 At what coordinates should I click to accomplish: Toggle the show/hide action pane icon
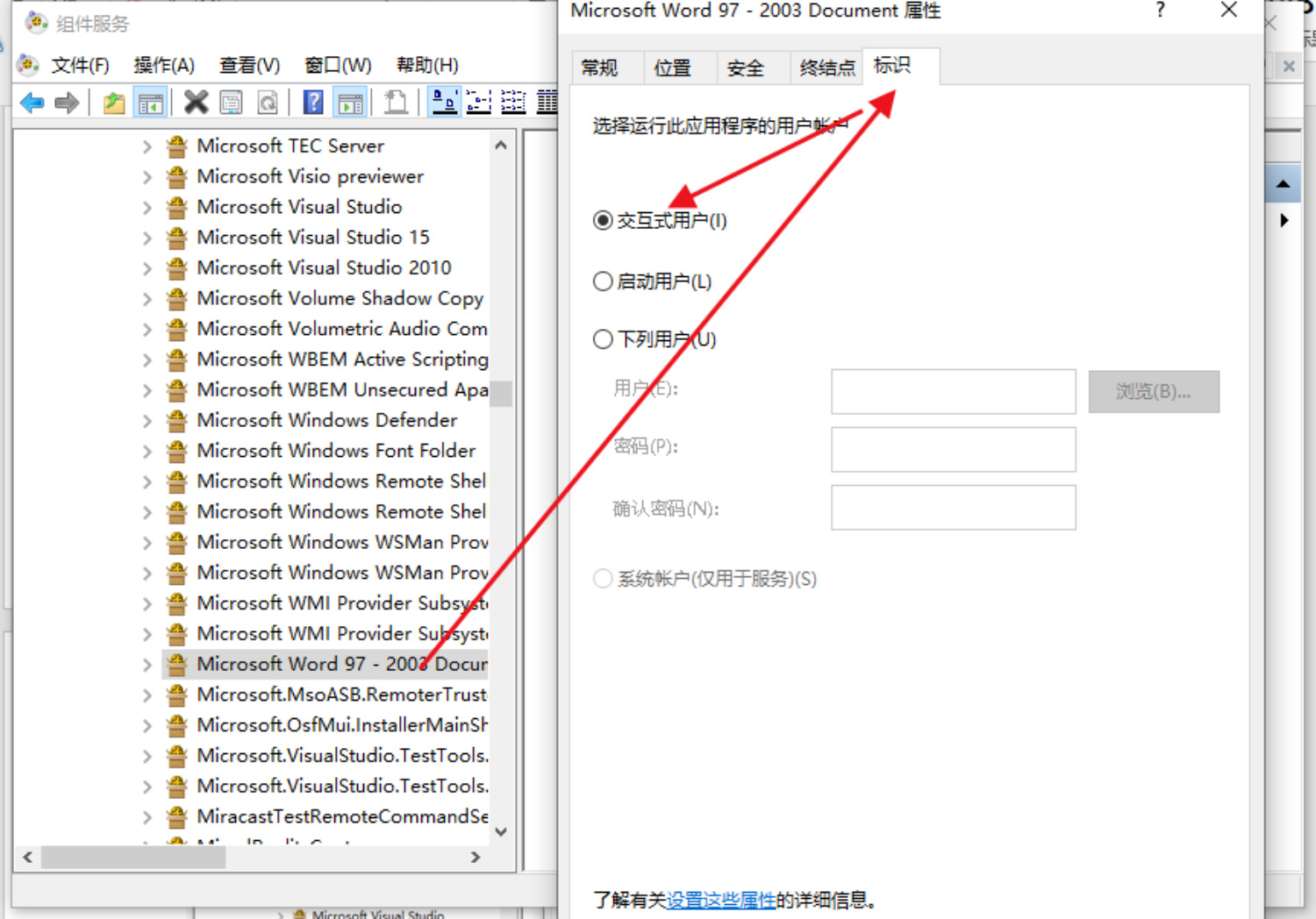point(351,103)
